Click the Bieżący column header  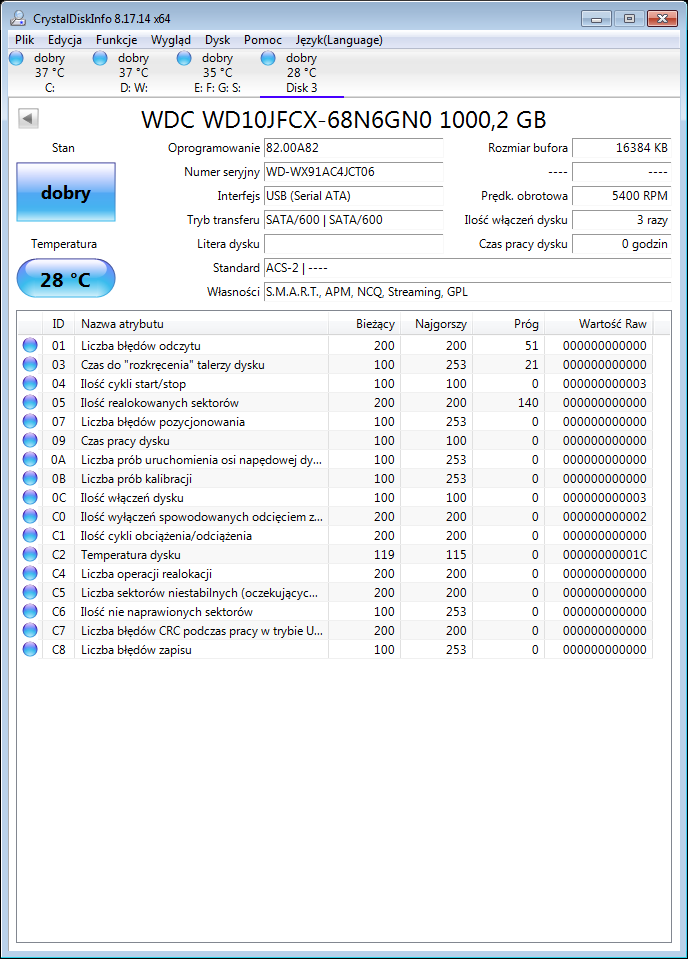click(364, 324)
